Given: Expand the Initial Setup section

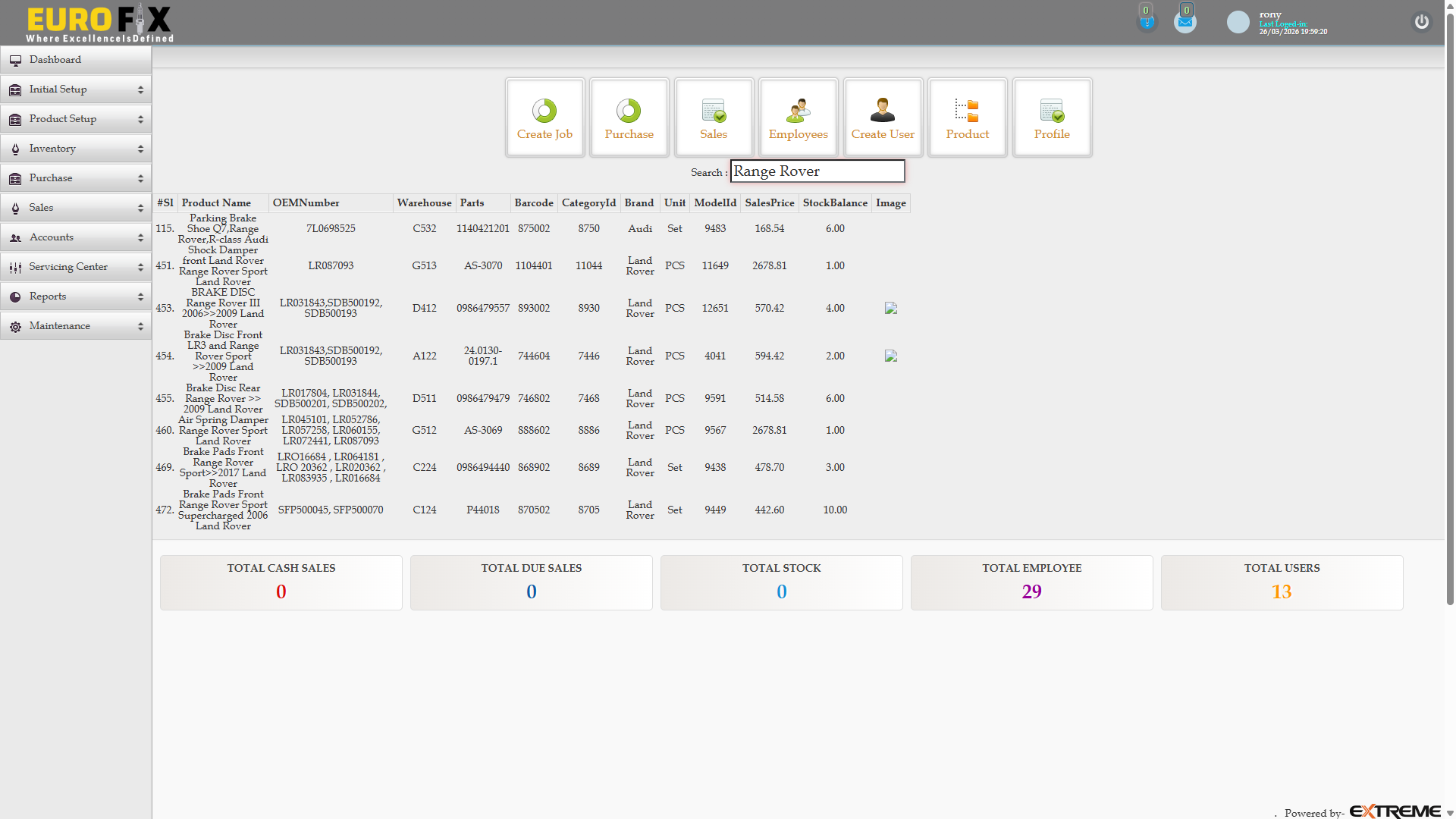Looking at the screenshot, I should [76, 89].
